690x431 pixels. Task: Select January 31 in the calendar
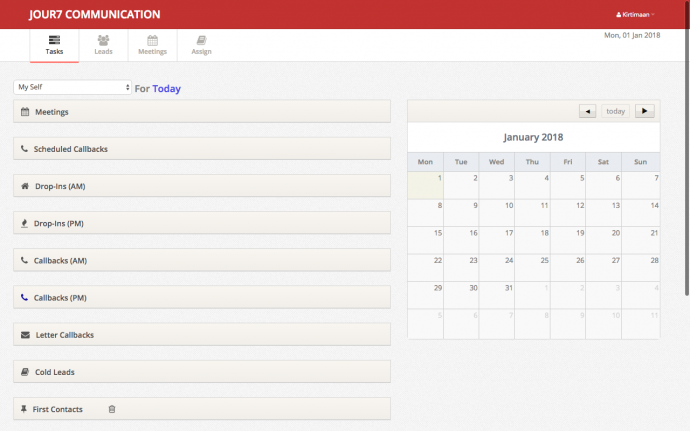pyautogui.click(x=497, y=295)
